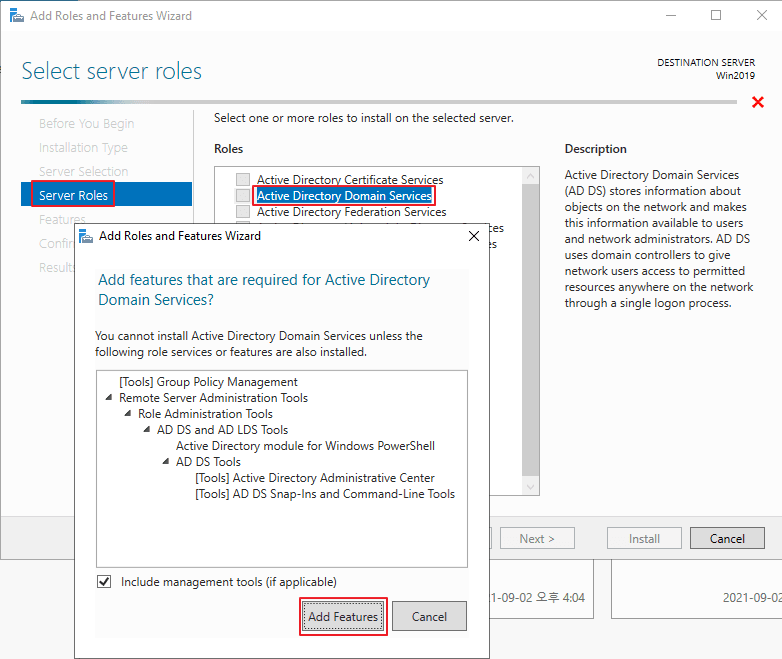This screenshot has height=659, width=782.
Task: Select [Tools] Active Directory Administrative Center
Action: pyautogui.click(x=315, y=477)
